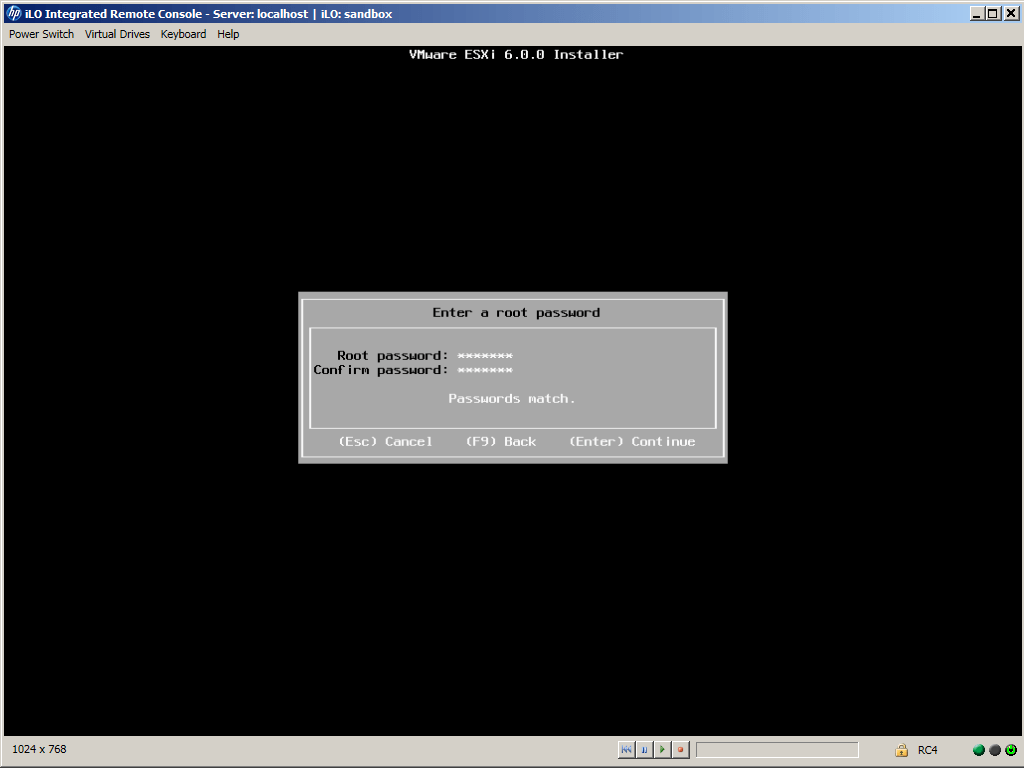Open the Power Switch menu
Screen dimensions: 1024x768
coord(41,34)
